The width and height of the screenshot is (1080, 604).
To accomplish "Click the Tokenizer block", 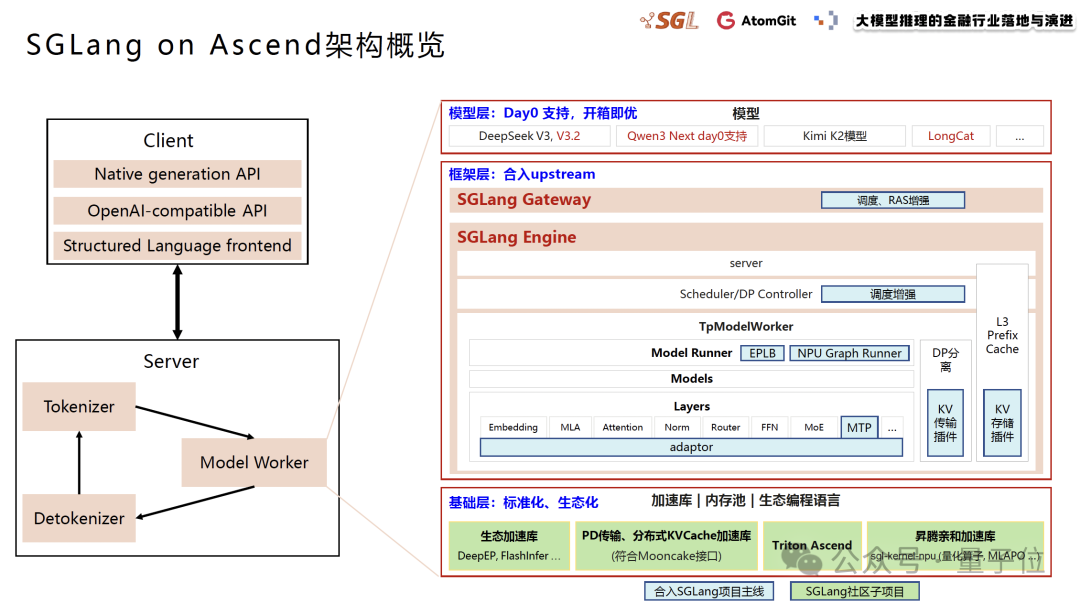I will tap(79, 406).
